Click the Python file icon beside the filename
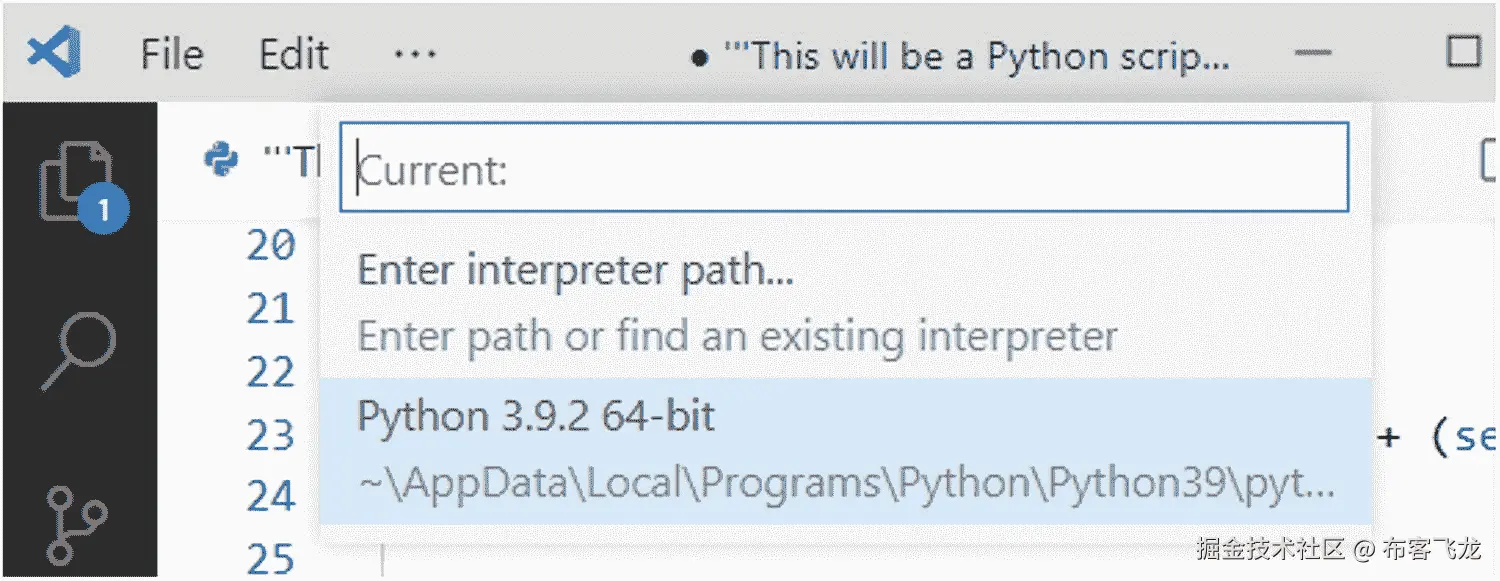 click(222, 158)
